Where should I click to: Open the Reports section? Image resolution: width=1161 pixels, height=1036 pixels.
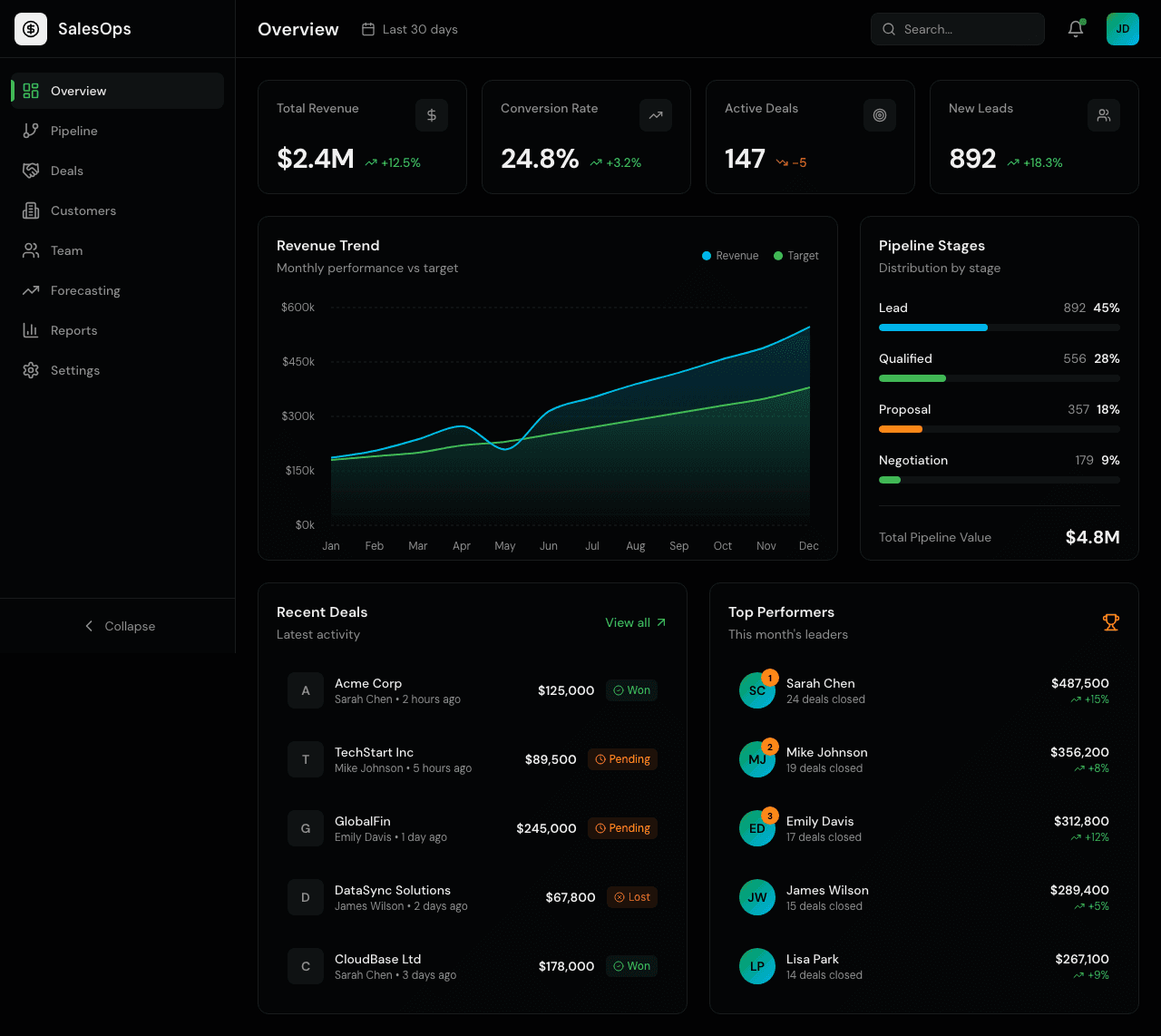pos(75,330)
